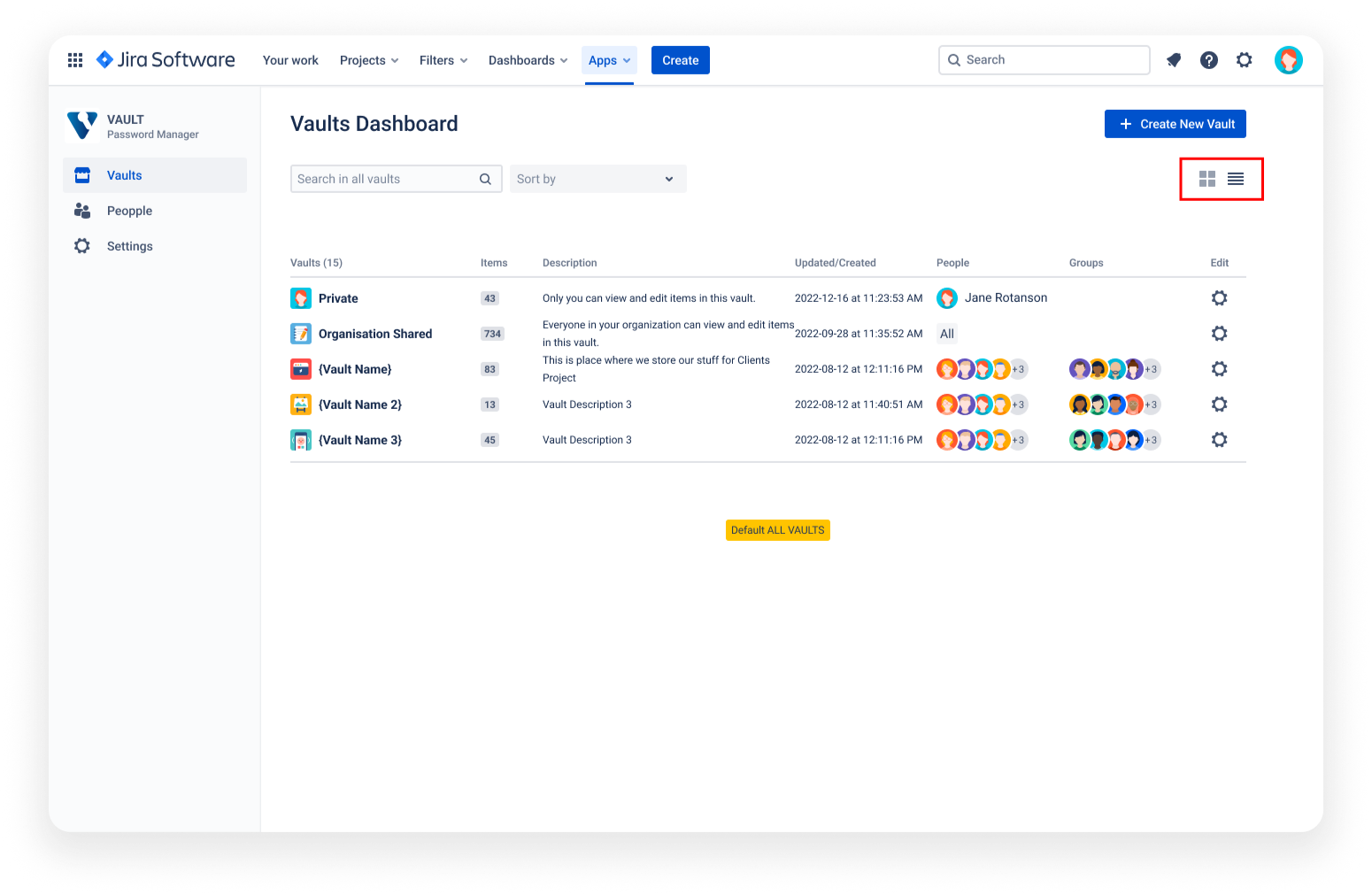This screenshot has width=1372, height=895.
Task: Switch to grid view of vaults
Action: [1206, 178]
